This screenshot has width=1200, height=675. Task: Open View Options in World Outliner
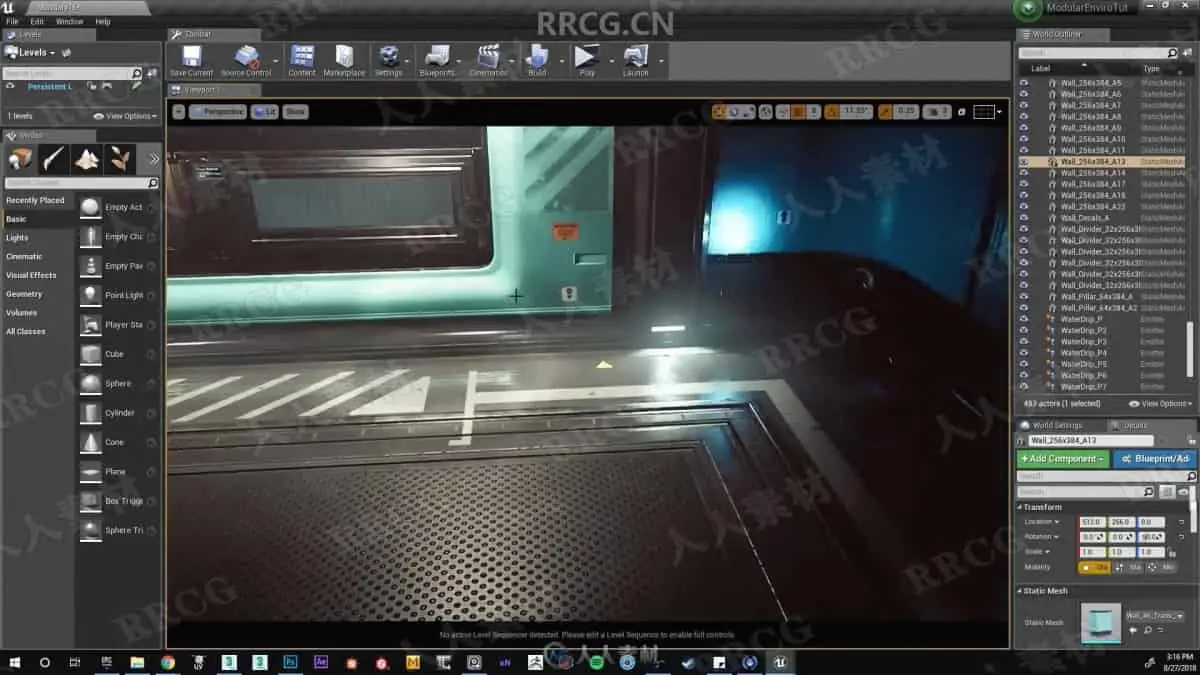coord(1160,404)
